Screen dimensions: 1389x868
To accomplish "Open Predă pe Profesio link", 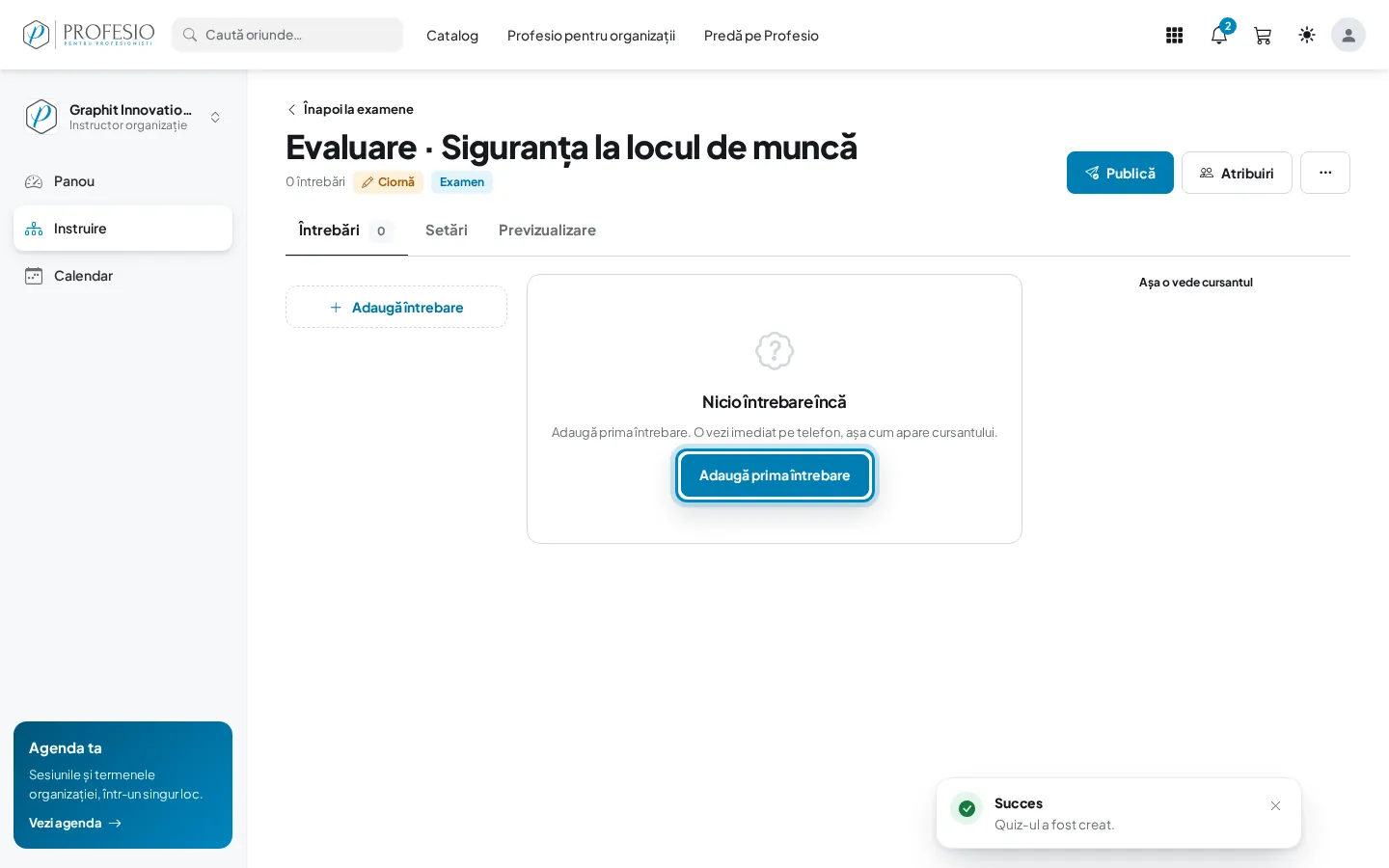I will 761,36.
